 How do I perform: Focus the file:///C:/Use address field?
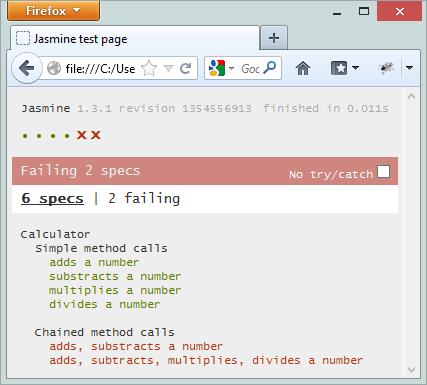100,69
